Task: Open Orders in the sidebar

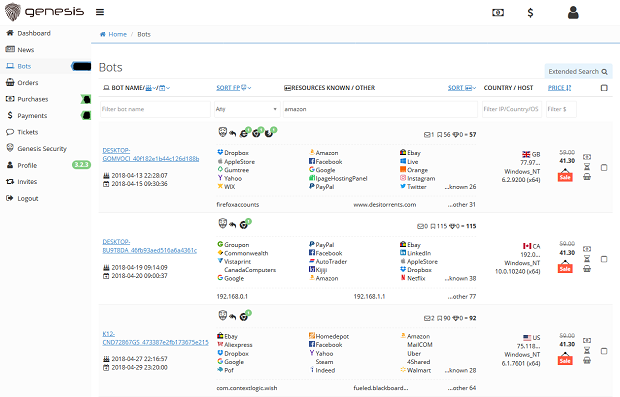Action: coord(28,83)
